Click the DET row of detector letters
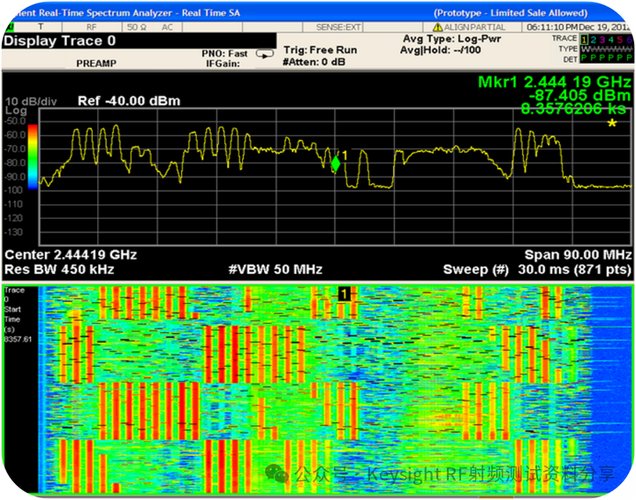 tap(606, 59)
